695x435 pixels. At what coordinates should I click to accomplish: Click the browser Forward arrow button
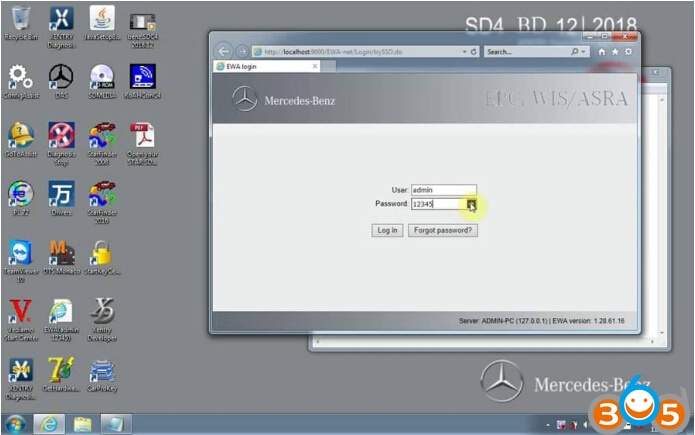(242, 52)
